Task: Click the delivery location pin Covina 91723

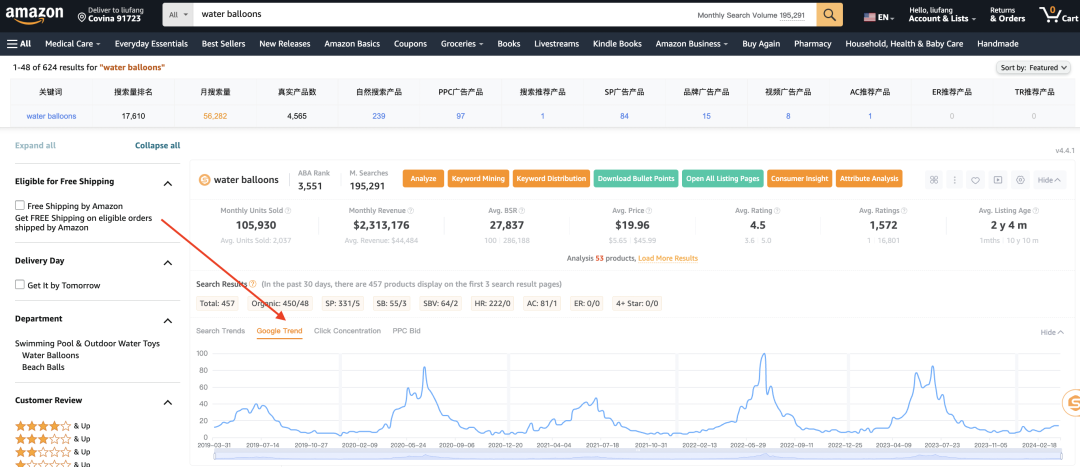Action: click(x=109, y=14)
